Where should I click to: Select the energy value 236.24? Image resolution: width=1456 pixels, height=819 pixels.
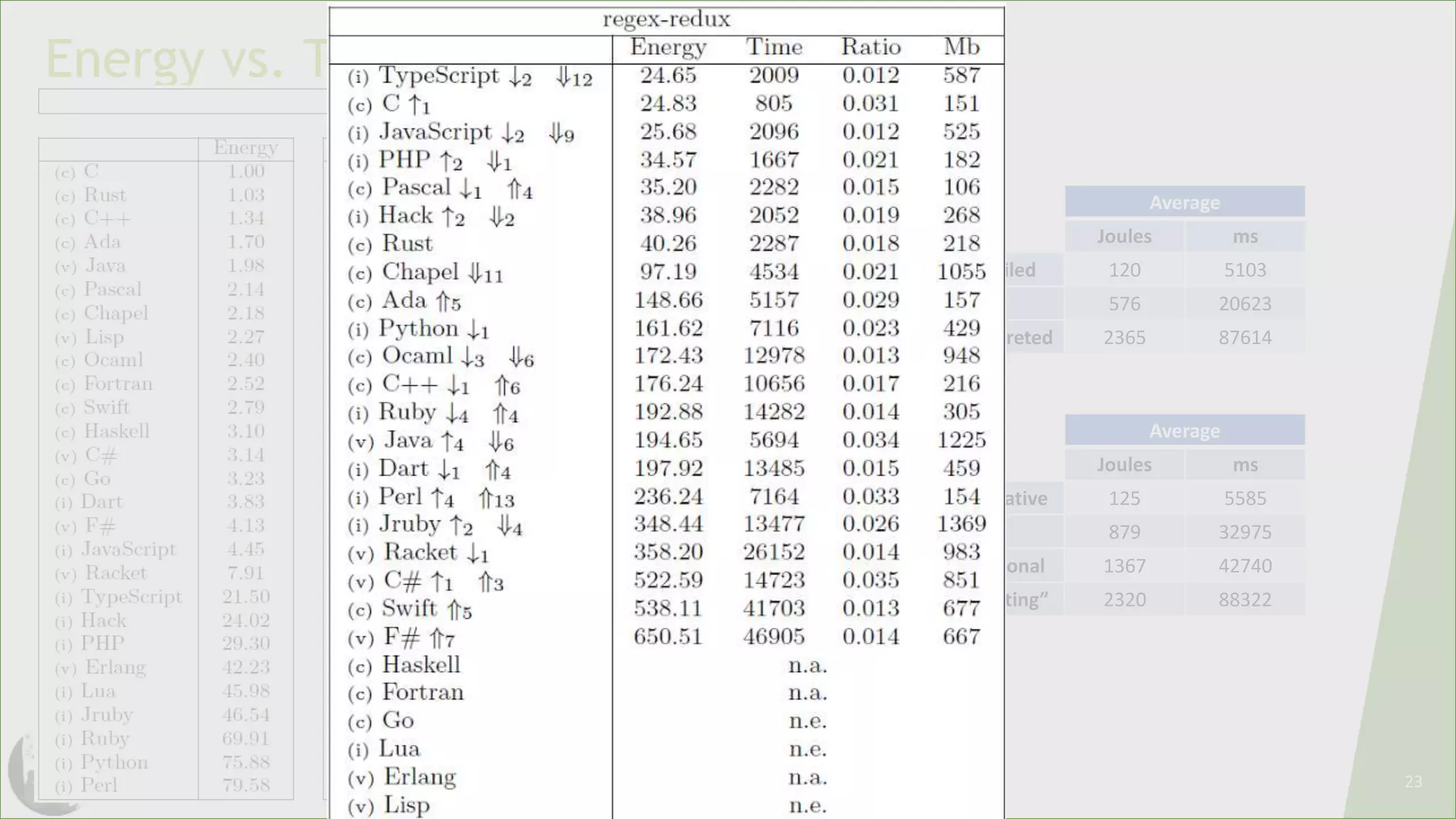[668, 497]
